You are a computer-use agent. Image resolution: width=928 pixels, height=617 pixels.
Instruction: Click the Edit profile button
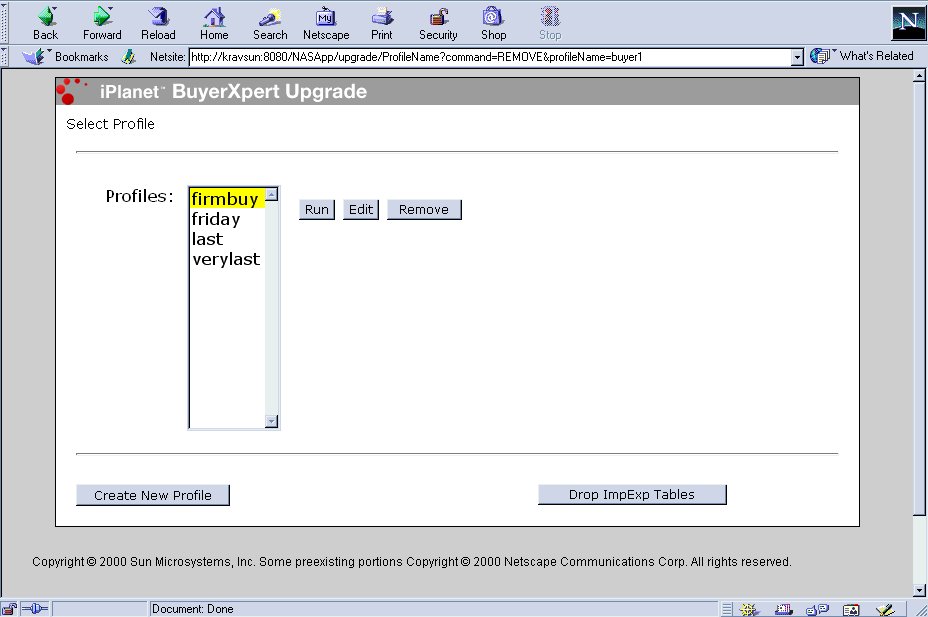(x=361, y=209)
